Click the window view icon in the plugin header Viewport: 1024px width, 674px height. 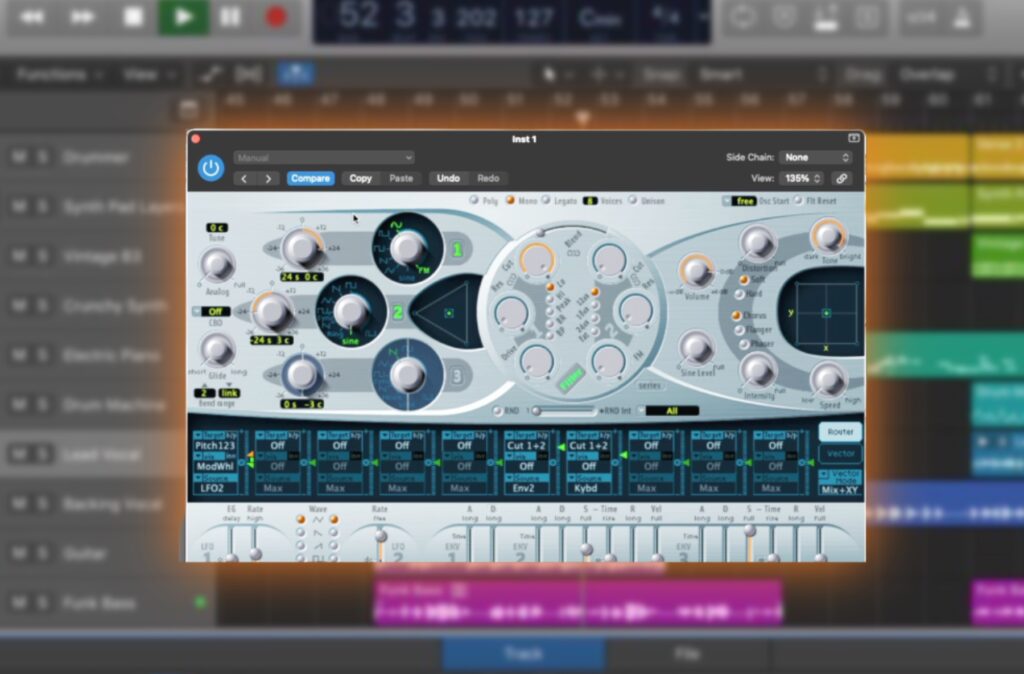tap(852, 139)
